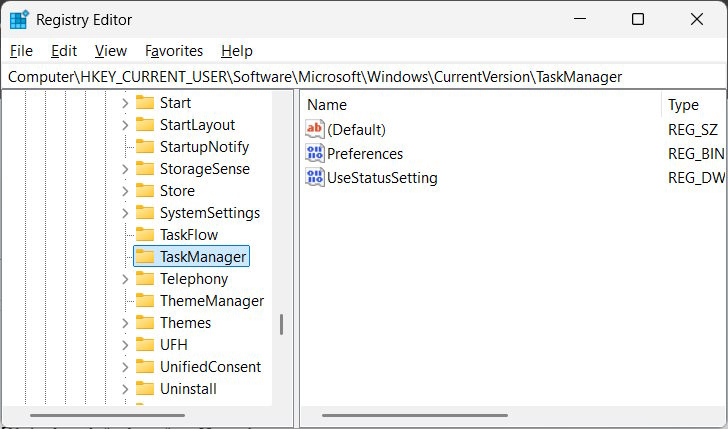
Task: Open the Help menu
Action: tap(237, 51)
